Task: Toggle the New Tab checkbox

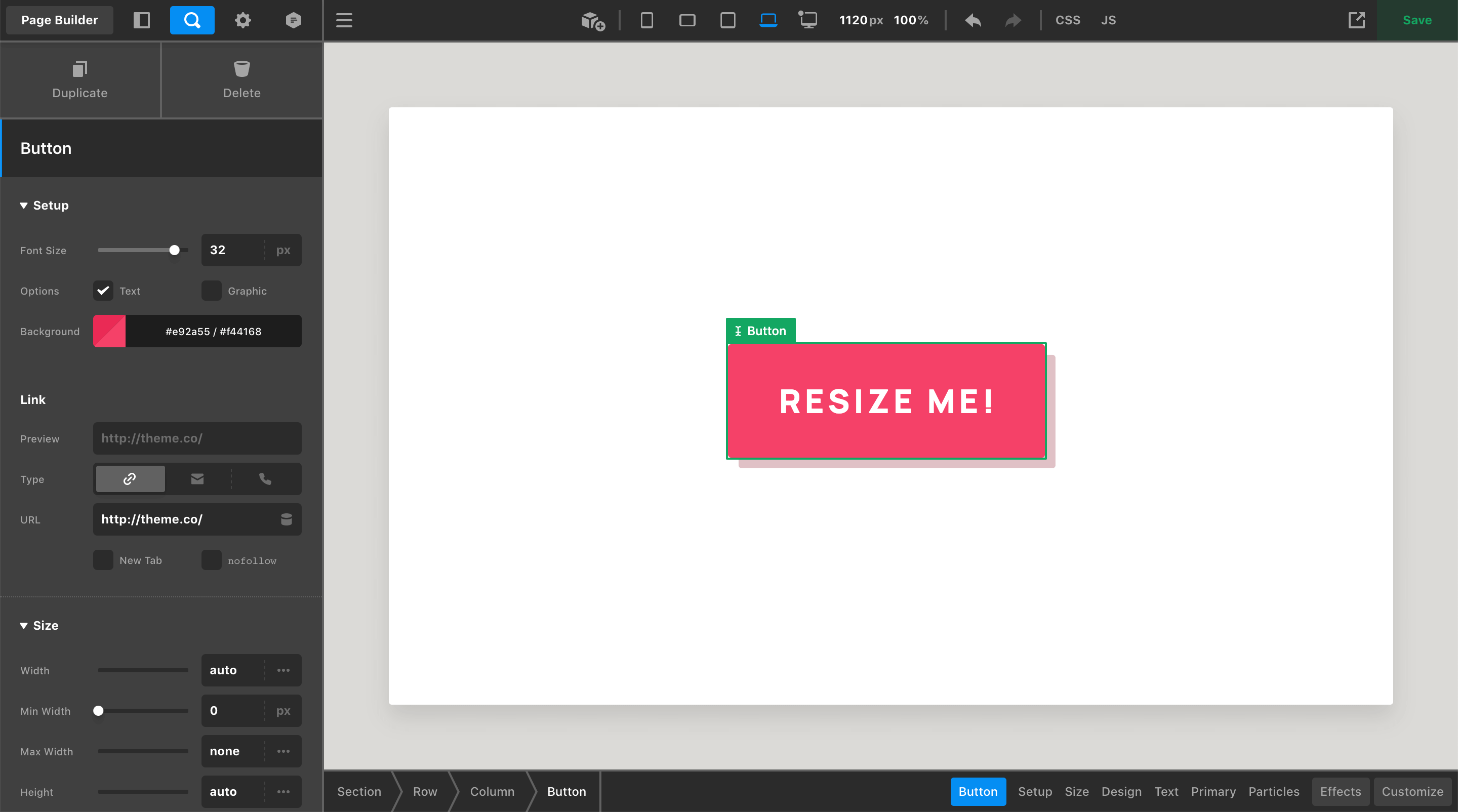Action: coord(102,559)
